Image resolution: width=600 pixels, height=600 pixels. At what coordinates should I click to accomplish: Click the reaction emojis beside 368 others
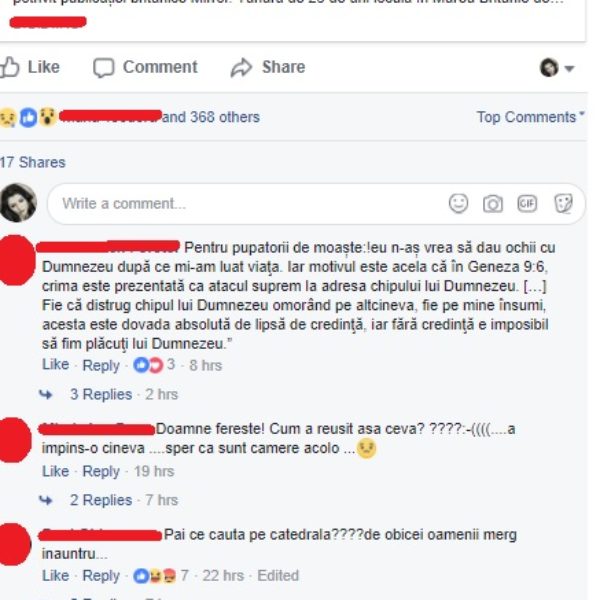(28, 117)
